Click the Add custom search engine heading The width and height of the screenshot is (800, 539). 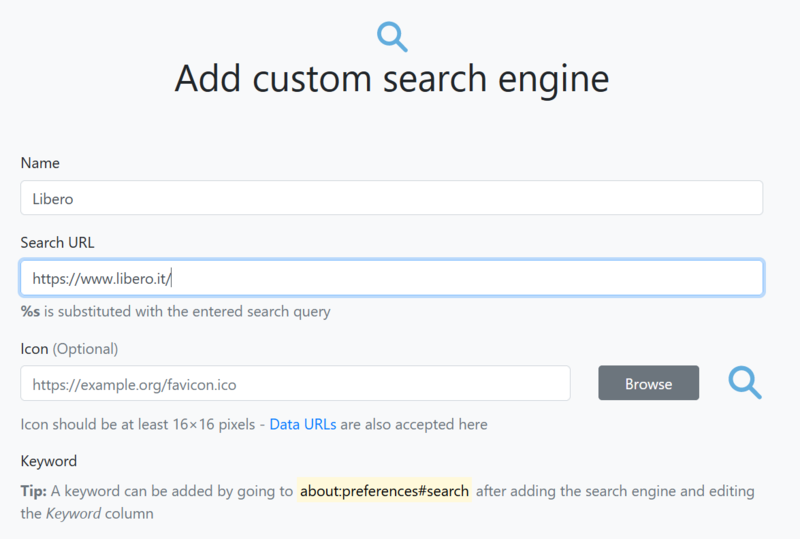click(x=392, y=79)
